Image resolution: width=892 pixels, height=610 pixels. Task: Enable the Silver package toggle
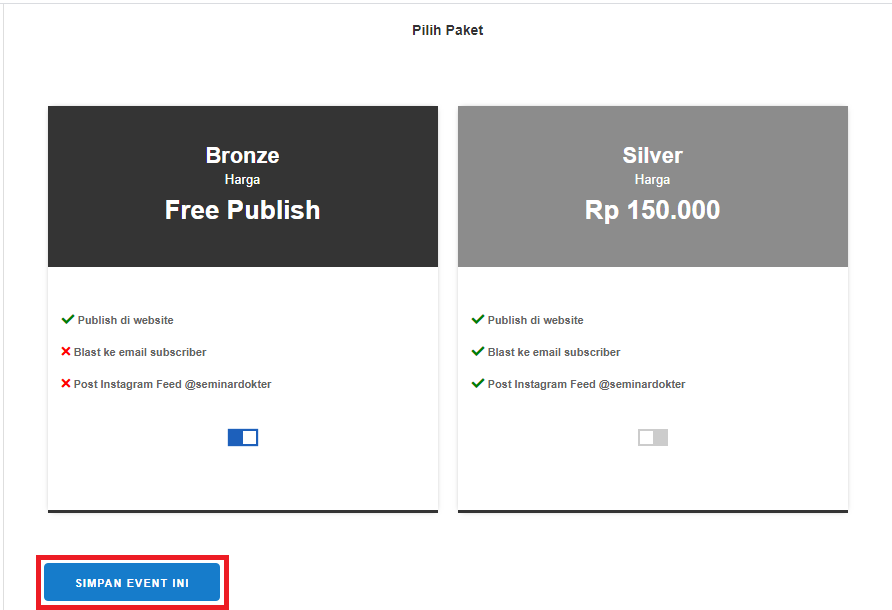pyautogui.click(x=653, y=437)
